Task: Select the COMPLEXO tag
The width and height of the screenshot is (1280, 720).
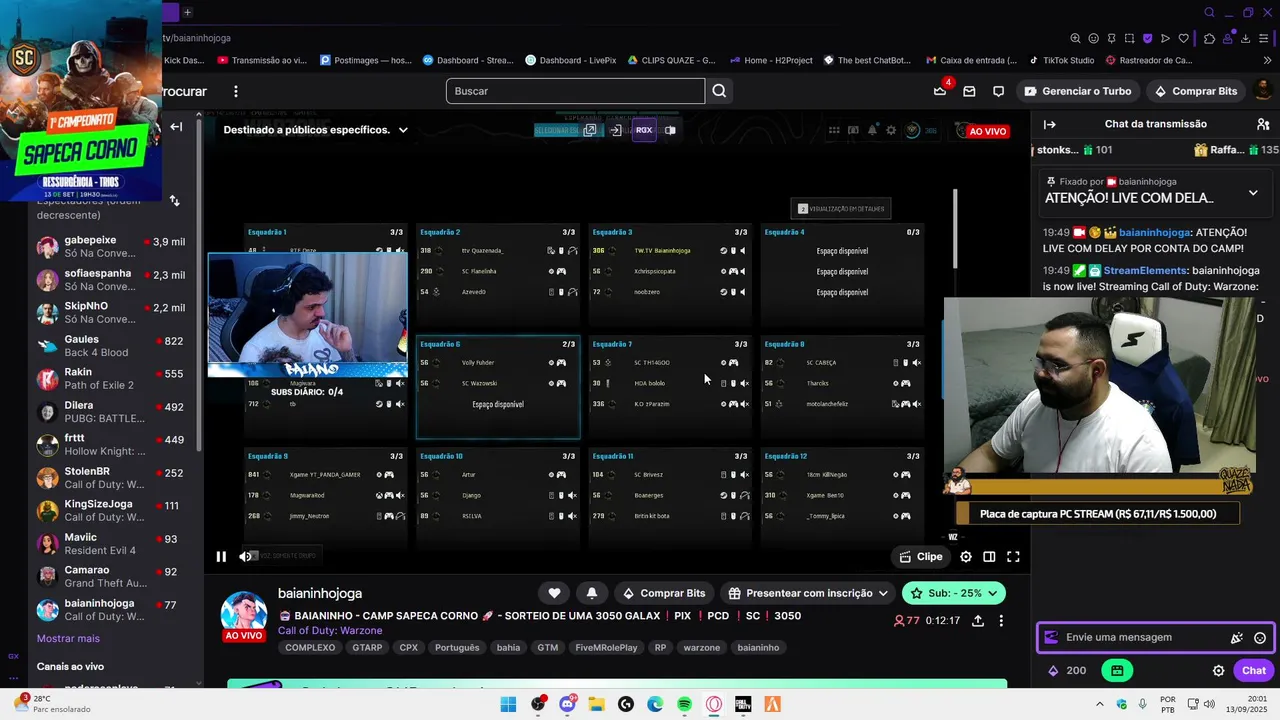Action: coord(310,647)
